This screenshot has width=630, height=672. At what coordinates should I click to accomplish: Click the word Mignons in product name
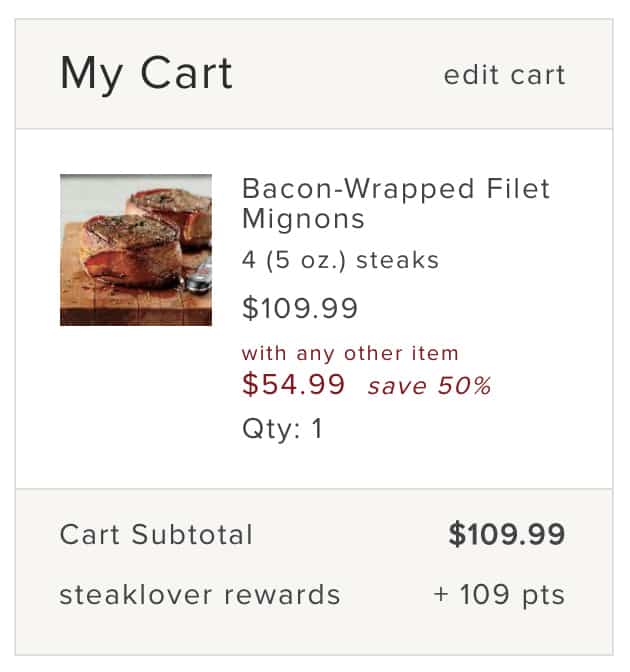pyautogui.click(x=303, y=219)
